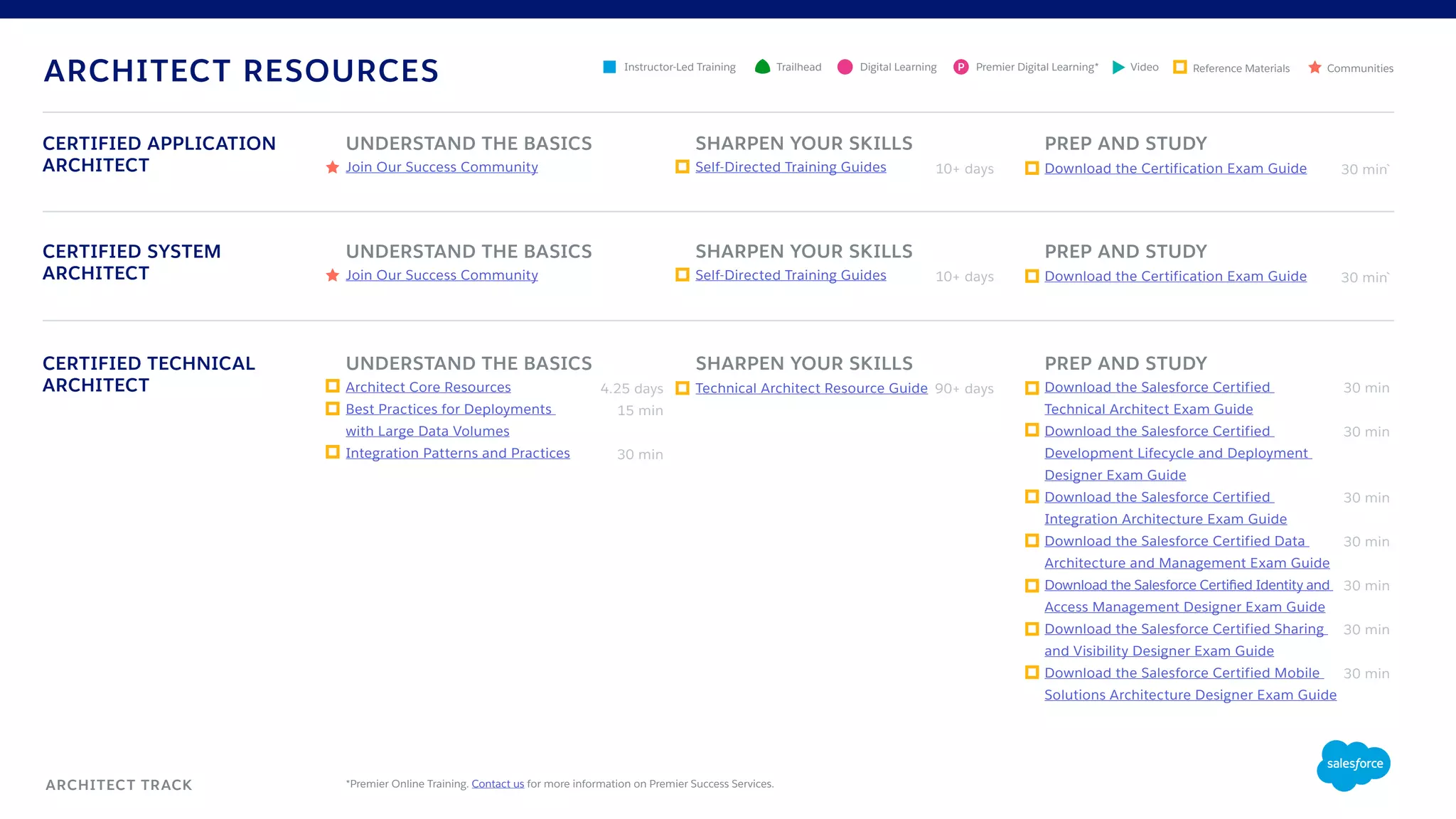Click the blue Instructor-Led Training legend square
Screen dimensions: 1456x819
click(609, 67)
